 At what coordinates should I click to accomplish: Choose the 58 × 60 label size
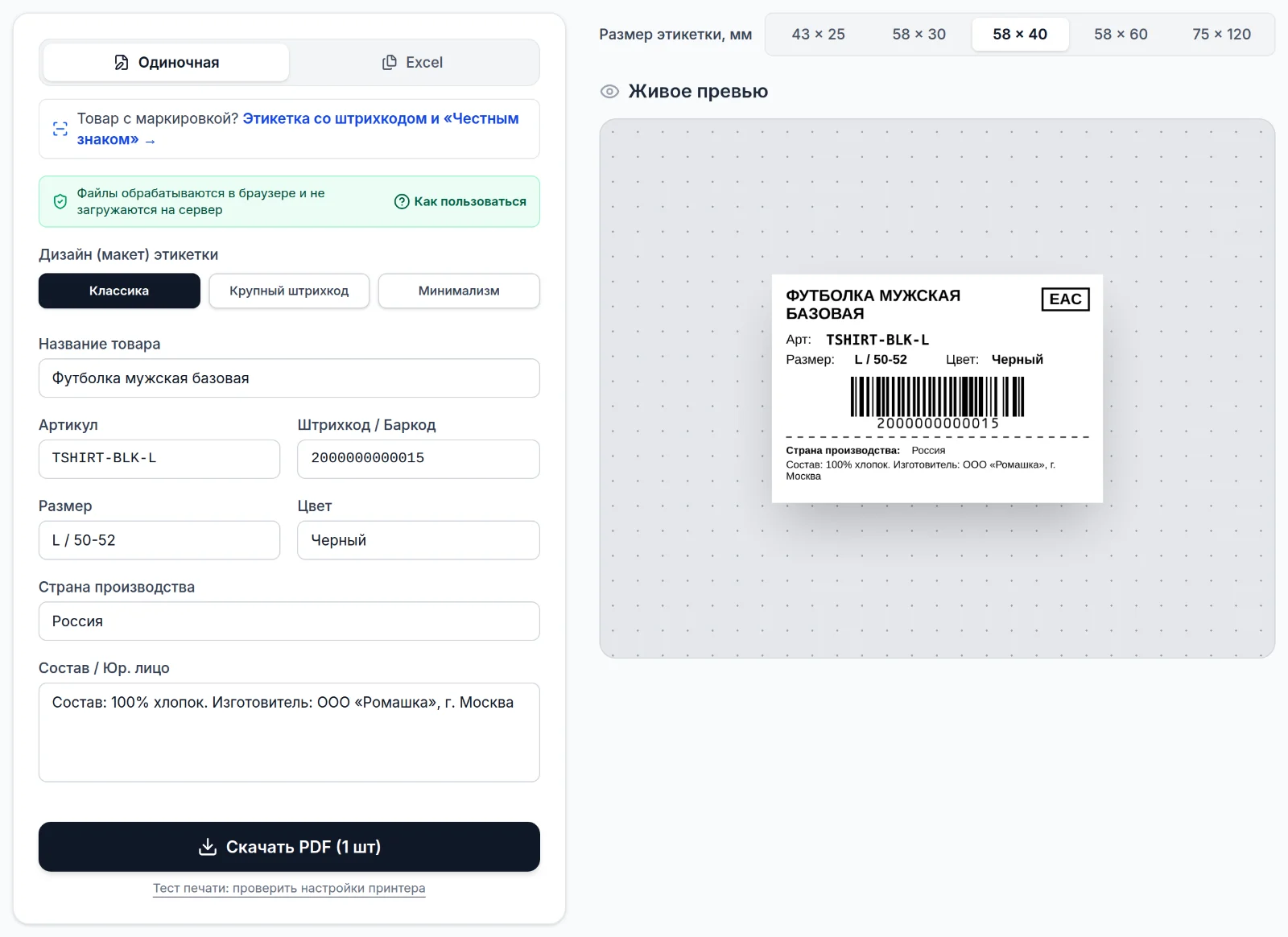1121,35
